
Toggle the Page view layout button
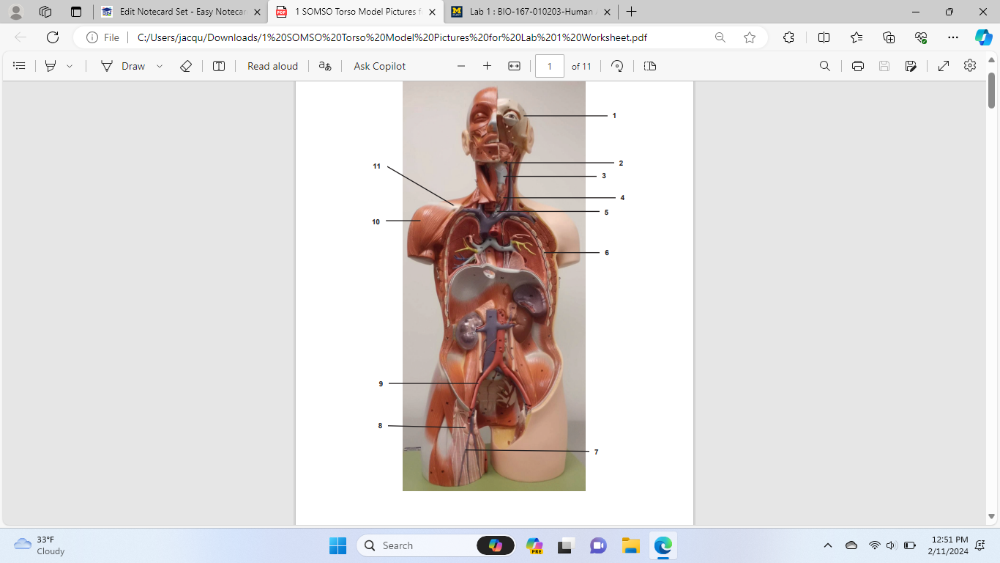[650, 66]
